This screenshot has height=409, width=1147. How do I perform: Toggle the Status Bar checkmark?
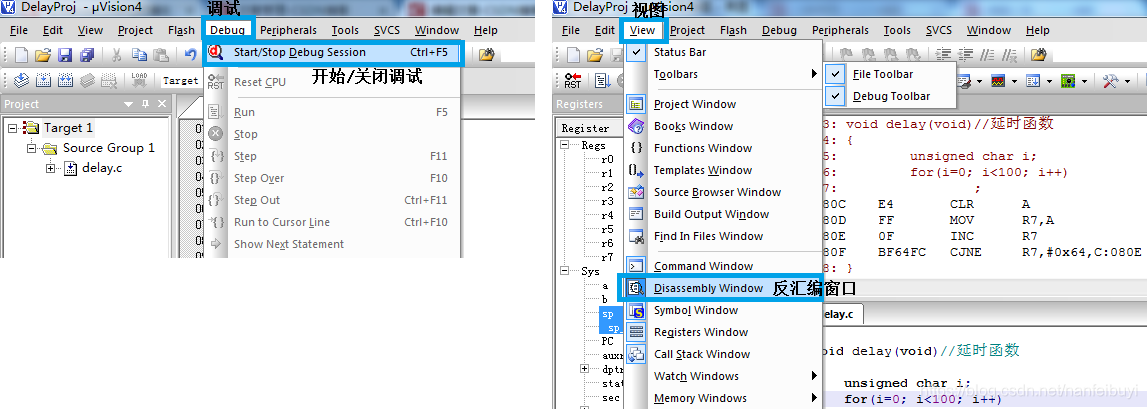(636, 52)
